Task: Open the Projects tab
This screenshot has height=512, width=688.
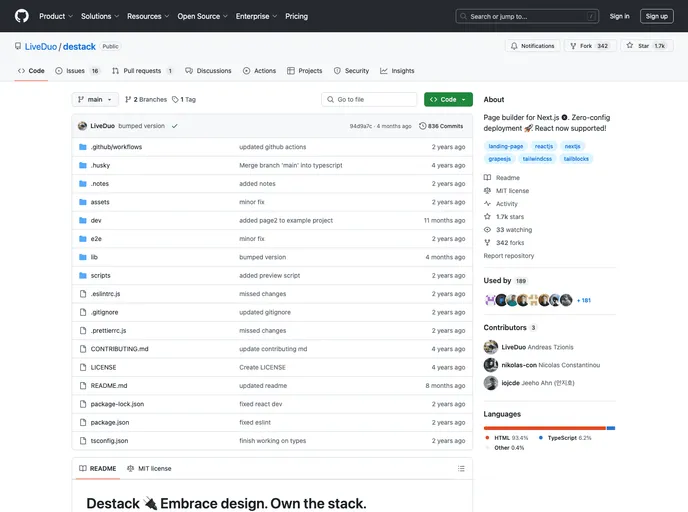Action: (x=305, y=71)
